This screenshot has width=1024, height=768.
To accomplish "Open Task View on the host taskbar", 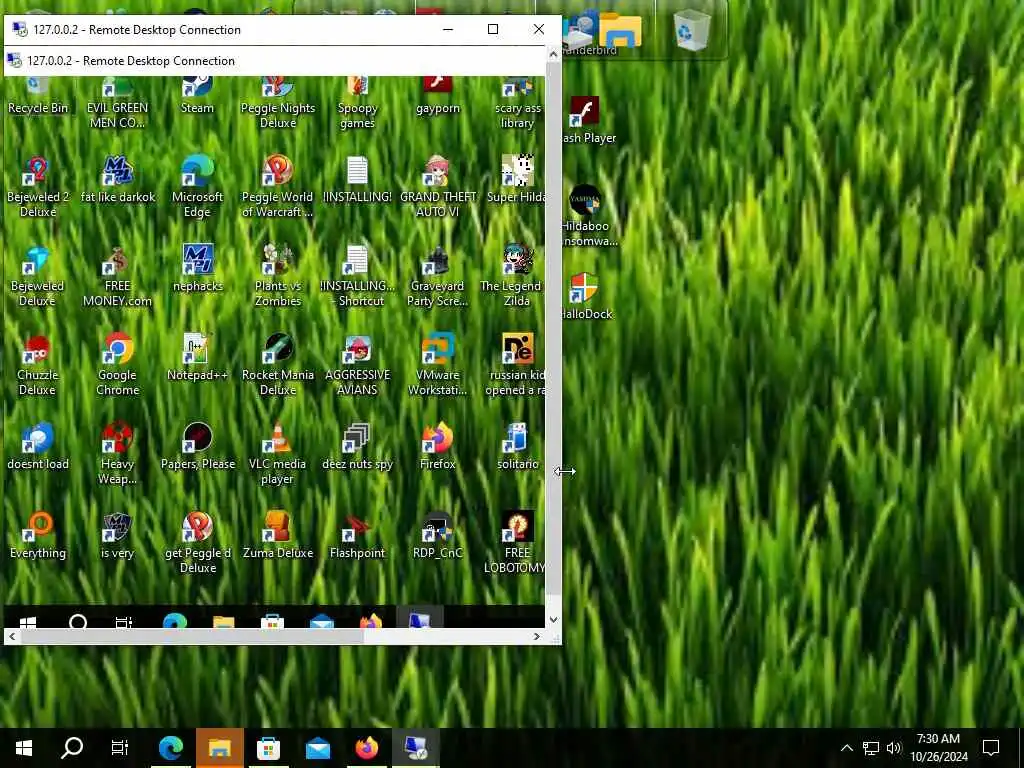I will coord(120,748).
